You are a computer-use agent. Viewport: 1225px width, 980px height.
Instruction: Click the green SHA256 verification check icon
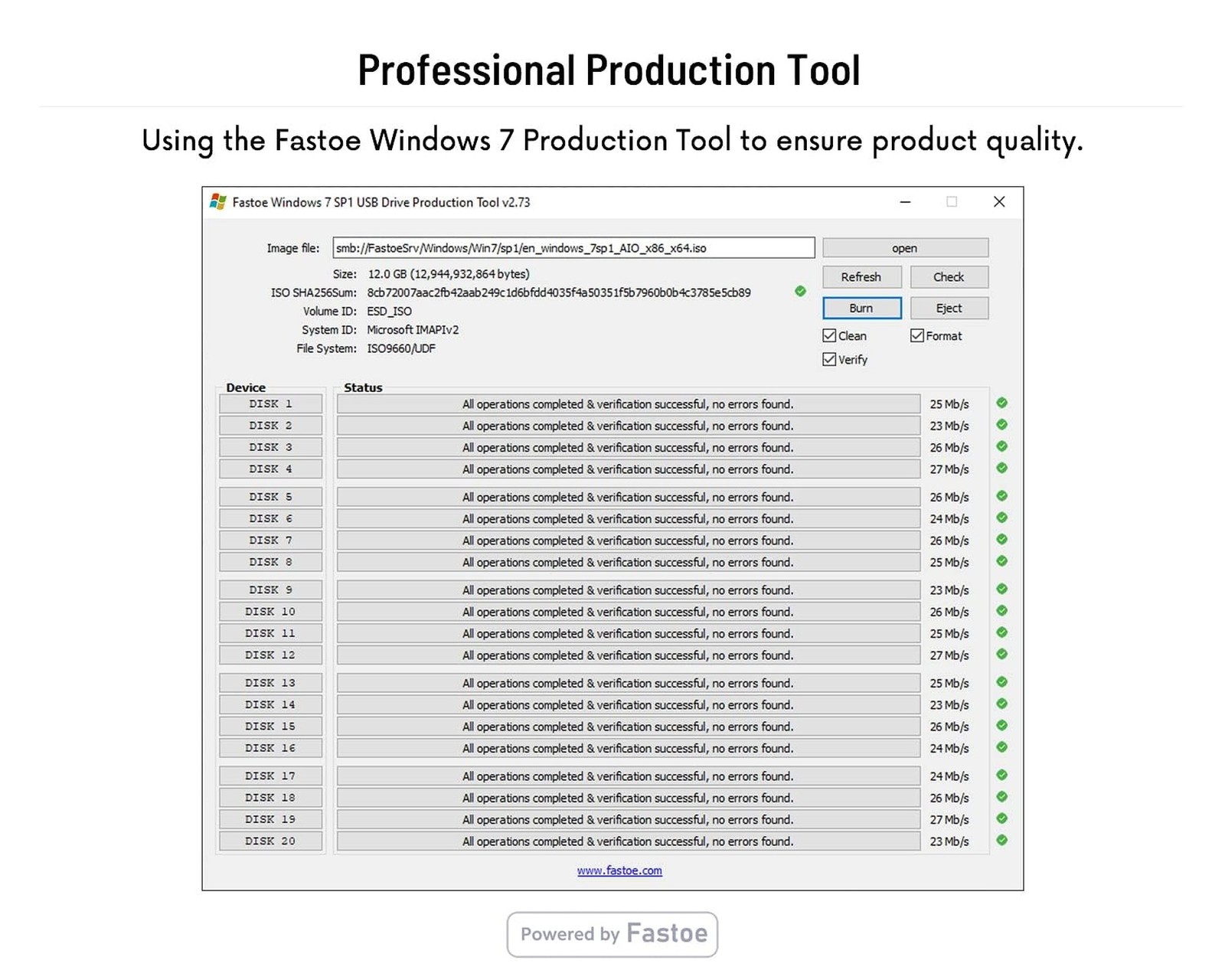800,291
